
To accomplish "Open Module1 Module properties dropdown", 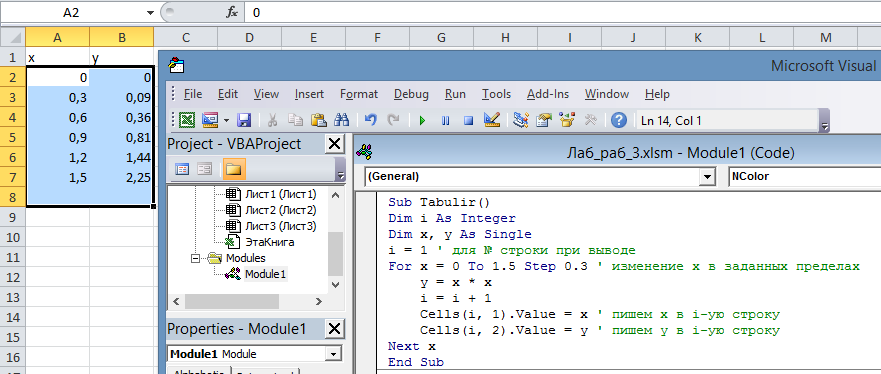I will (x=333, y=354).
